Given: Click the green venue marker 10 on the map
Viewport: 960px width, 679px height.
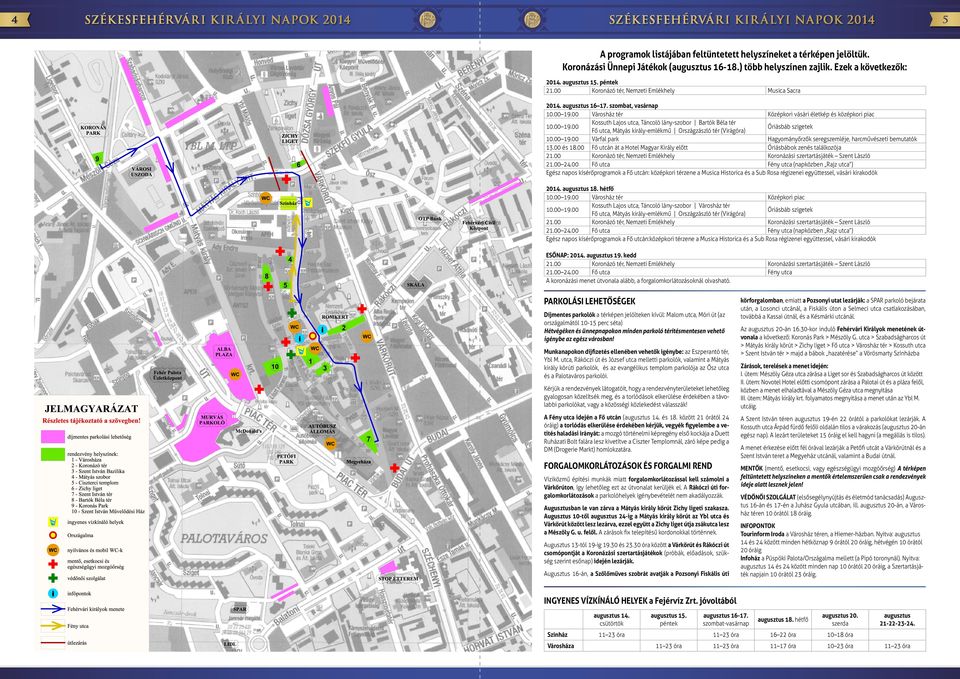Looking at the screenshot, I should tap(274, 367).
